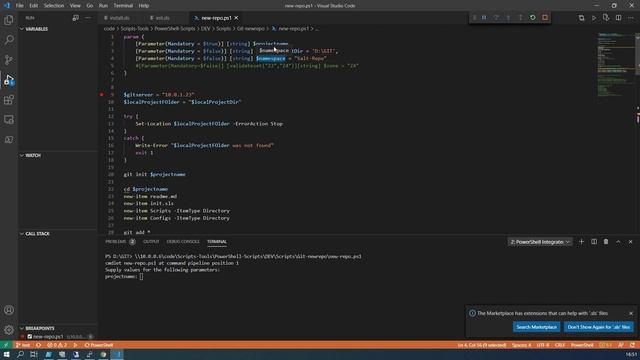
Task: Click Step Over in debug toolbar
Action: point(496,18)
